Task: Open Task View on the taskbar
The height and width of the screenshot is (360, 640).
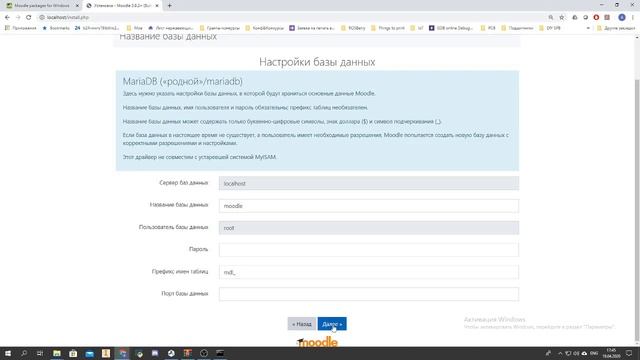Action: [40, 353]
